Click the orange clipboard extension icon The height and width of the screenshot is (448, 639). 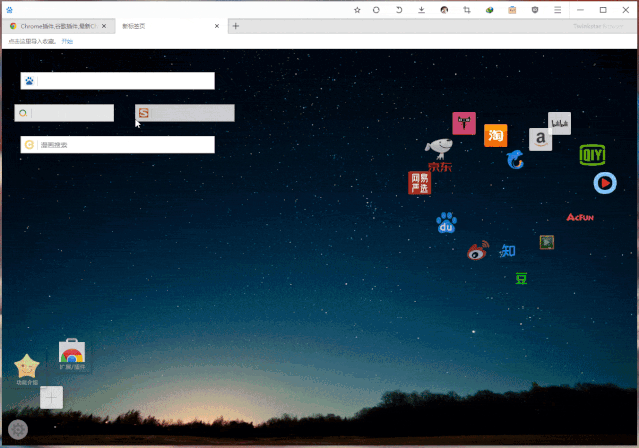pyautogui.click(x=512, y=10)
